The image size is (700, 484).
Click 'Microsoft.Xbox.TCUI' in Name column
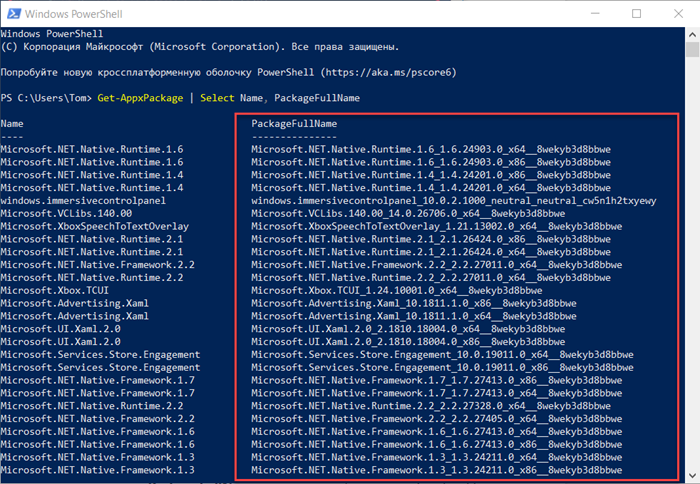[54, 291]
